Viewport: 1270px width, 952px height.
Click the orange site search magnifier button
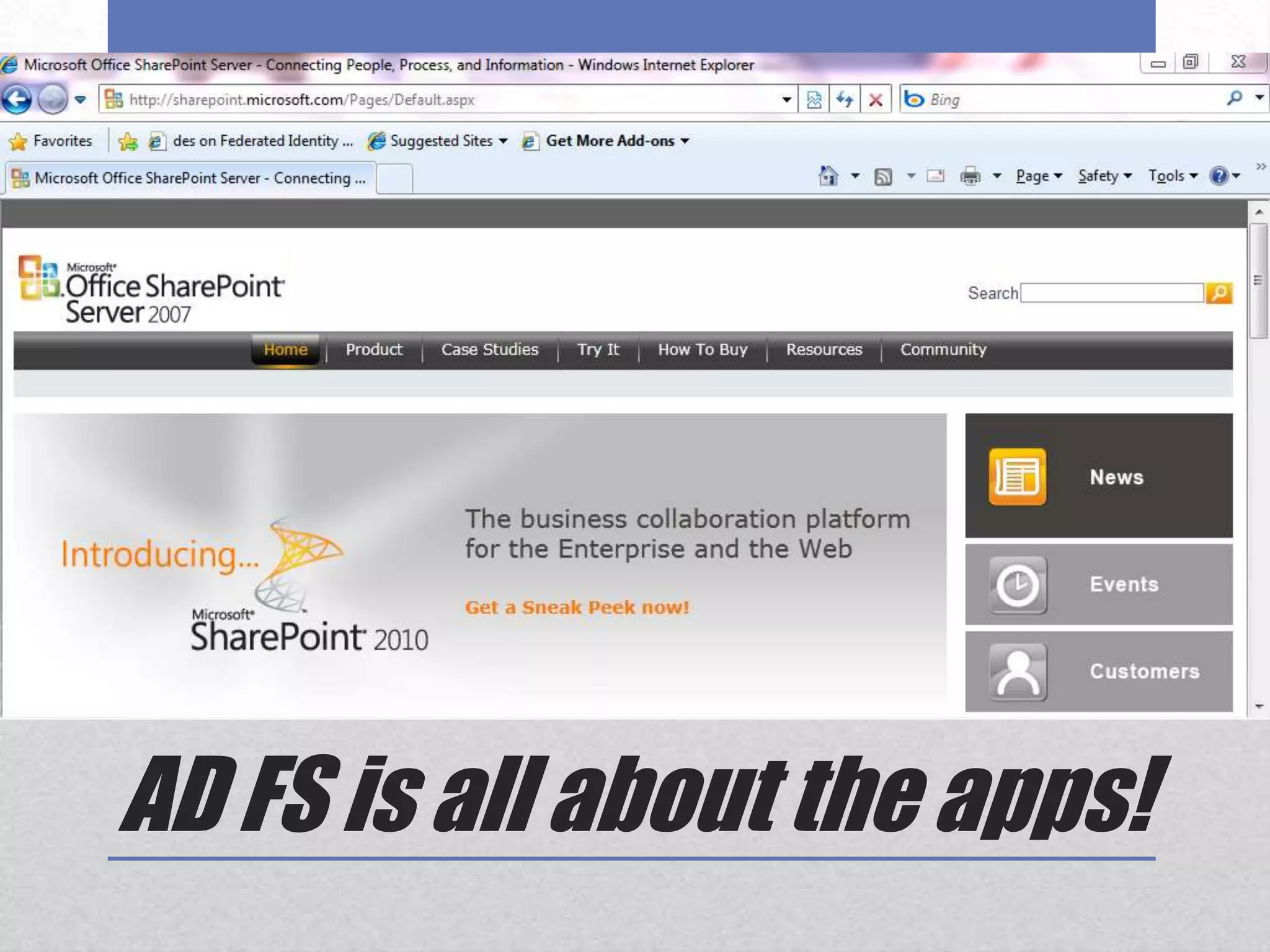(1219, 293)
